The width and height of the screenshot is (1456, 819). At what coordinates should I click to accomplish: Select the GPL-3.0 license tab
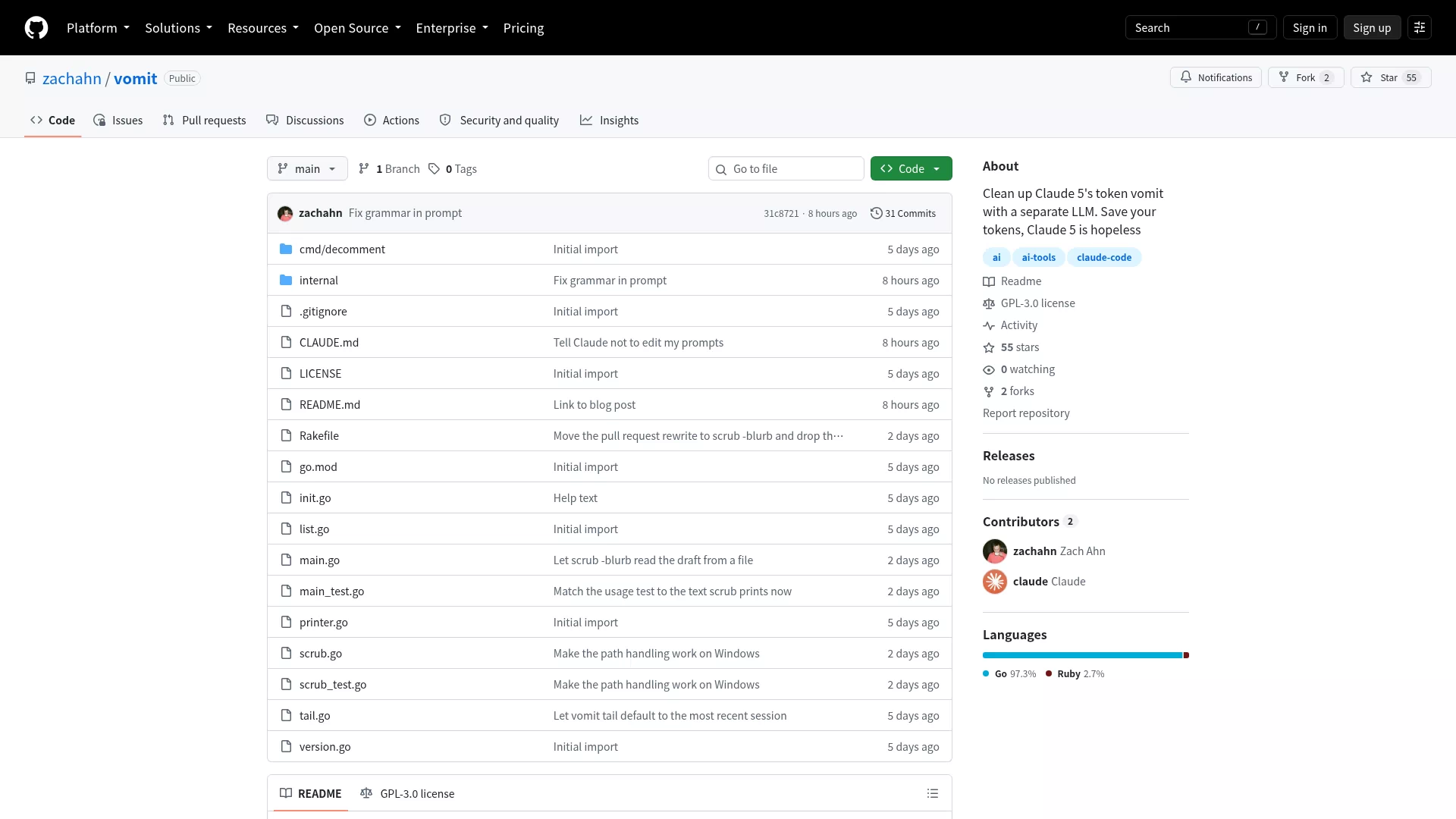click(x=407, y=794)
